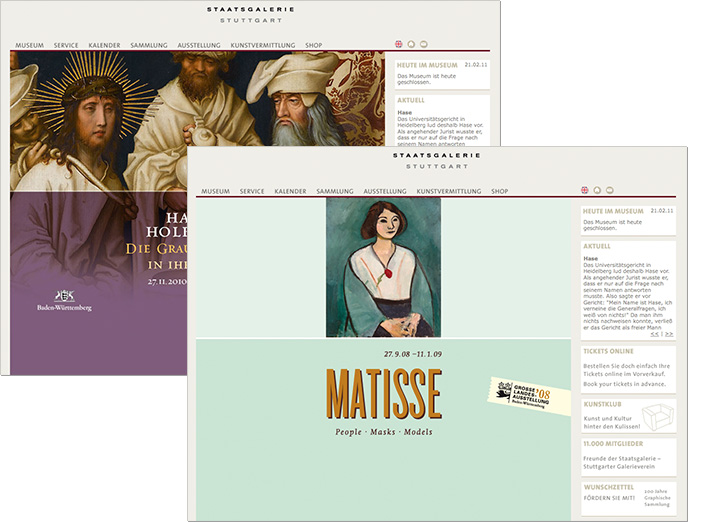Click the home icon in front window
Viewport: 725px width, 522px height.
(597, 190)
